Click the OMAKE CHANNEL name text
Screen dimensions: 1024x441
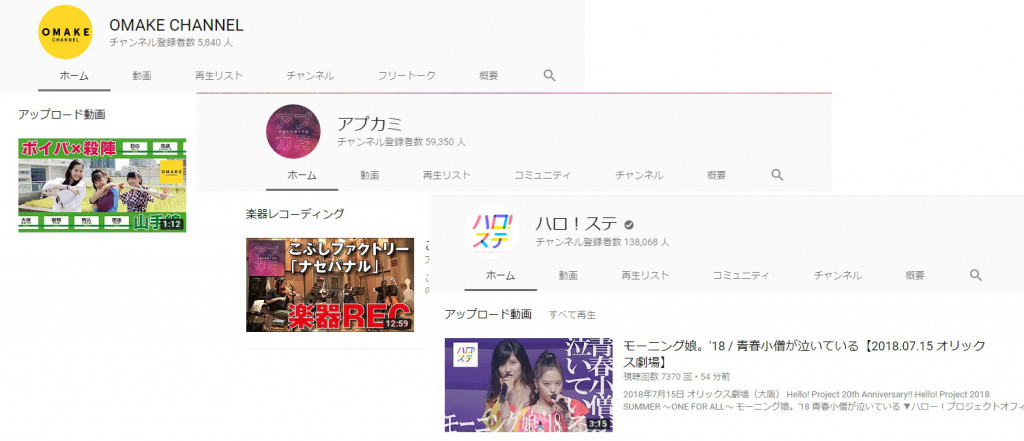tap(176, 25)
